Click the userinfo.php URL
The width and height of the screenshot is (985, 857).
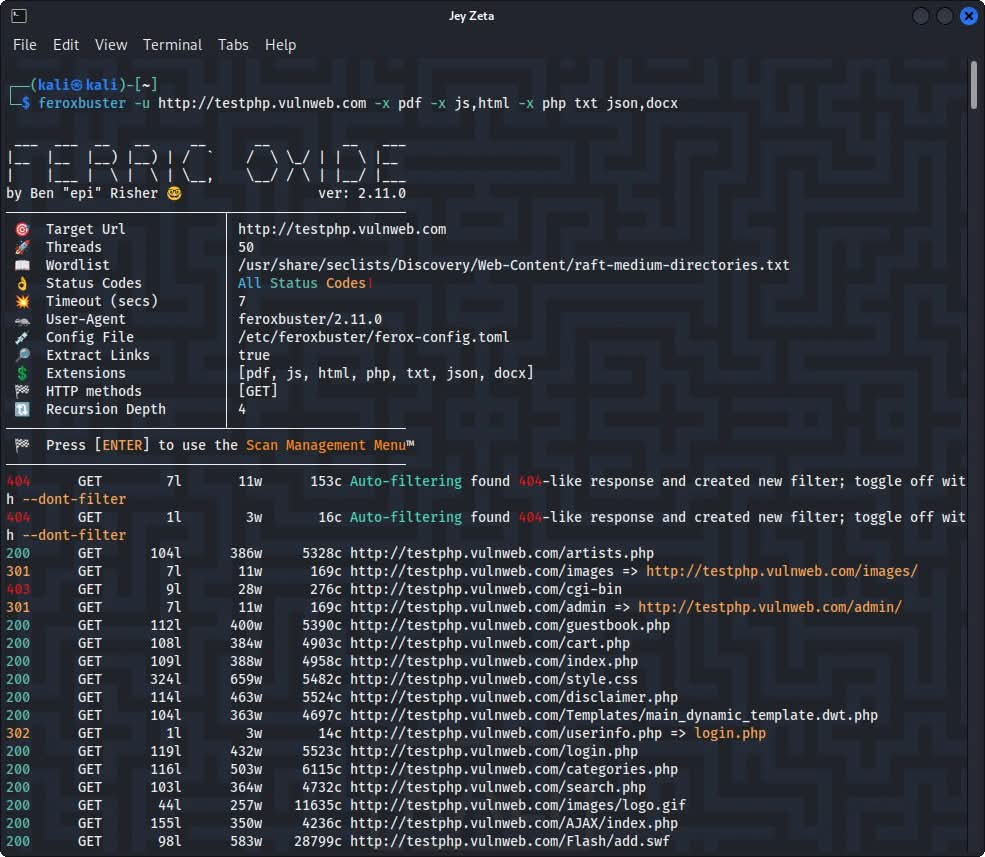pos(506,733)
